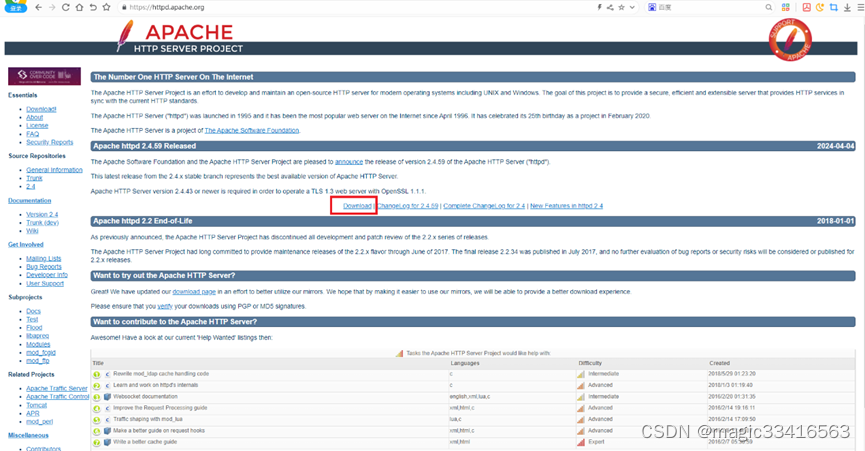Open Mailing Lists sidebar link
Image resolution: width=865 pixels, height=451 pixels.
click(x=44, y=259)
